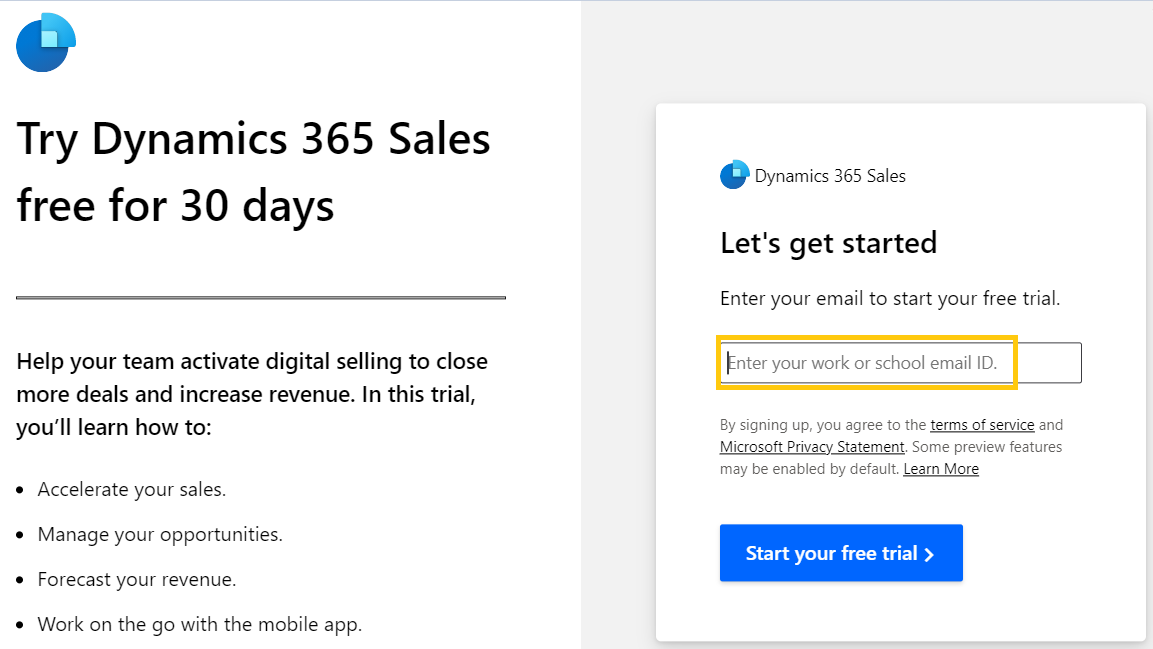Select the "Work on the go" bullet item
1153x649 pixels.
(200, 625)
